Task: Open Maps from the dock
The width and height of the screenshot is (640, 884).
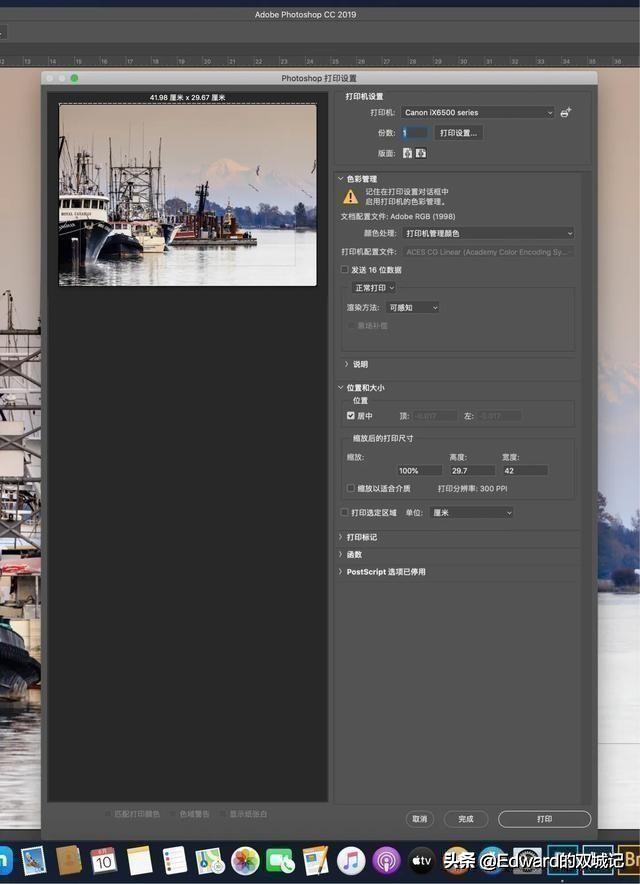Action: tap(210, 861)
